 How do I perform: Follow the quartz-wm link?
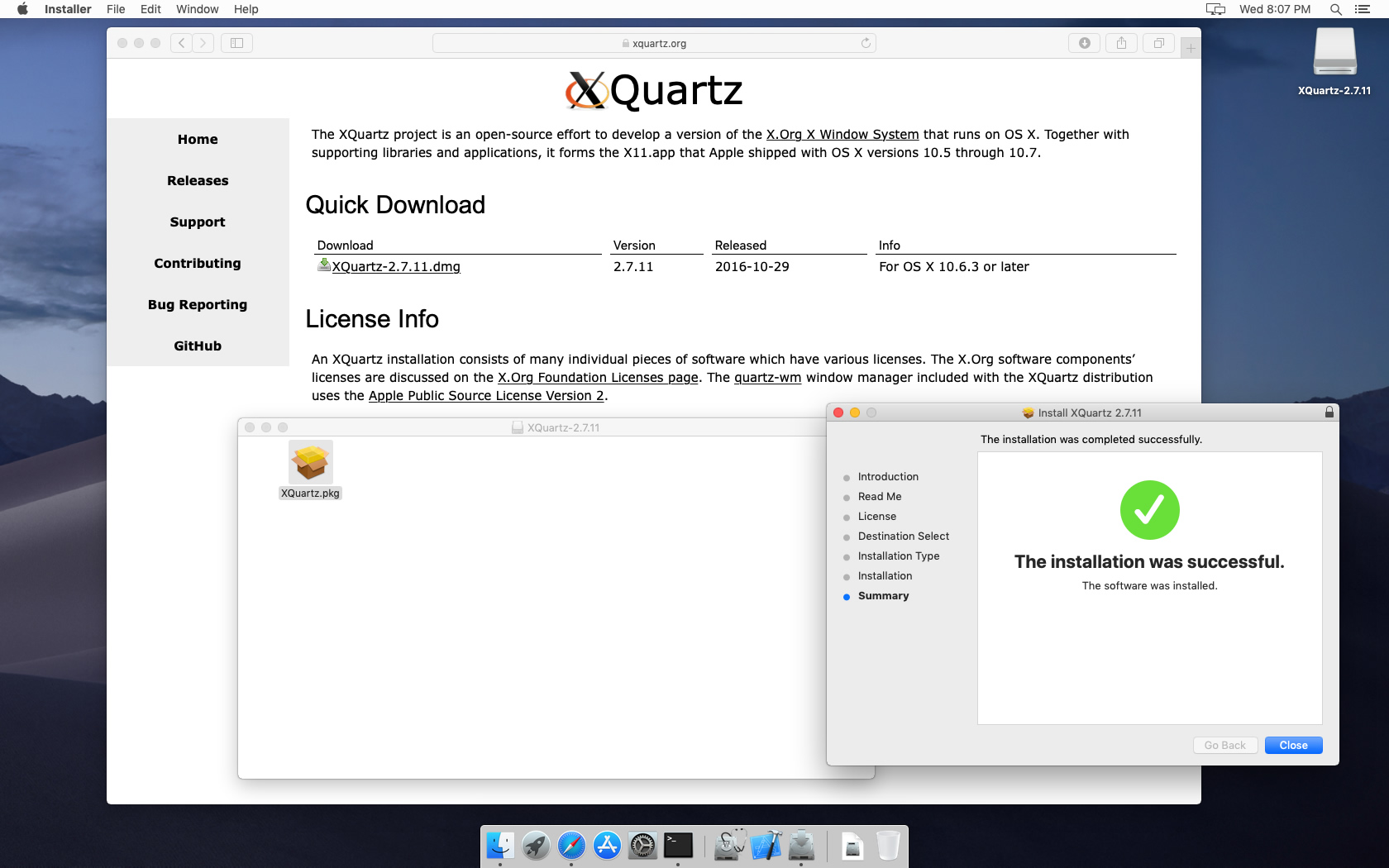[767, 378]
